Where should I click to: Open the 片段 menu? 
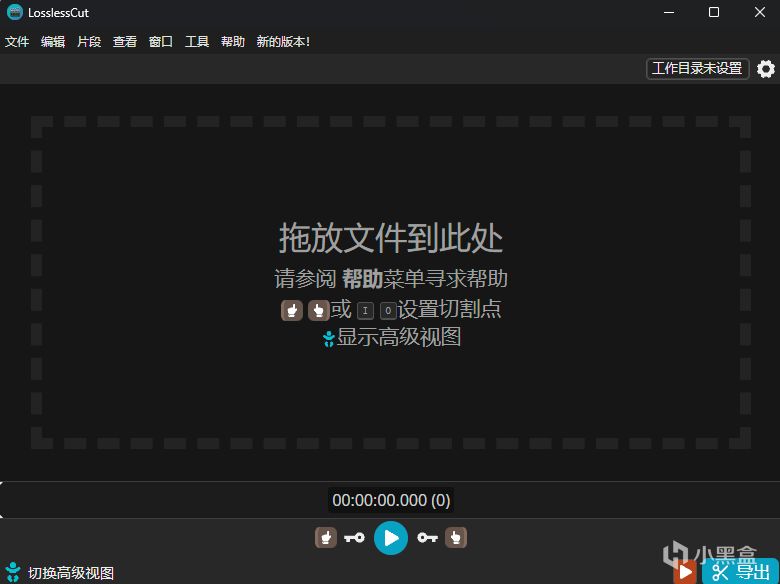pyautogui.click(x=89, y=42)
